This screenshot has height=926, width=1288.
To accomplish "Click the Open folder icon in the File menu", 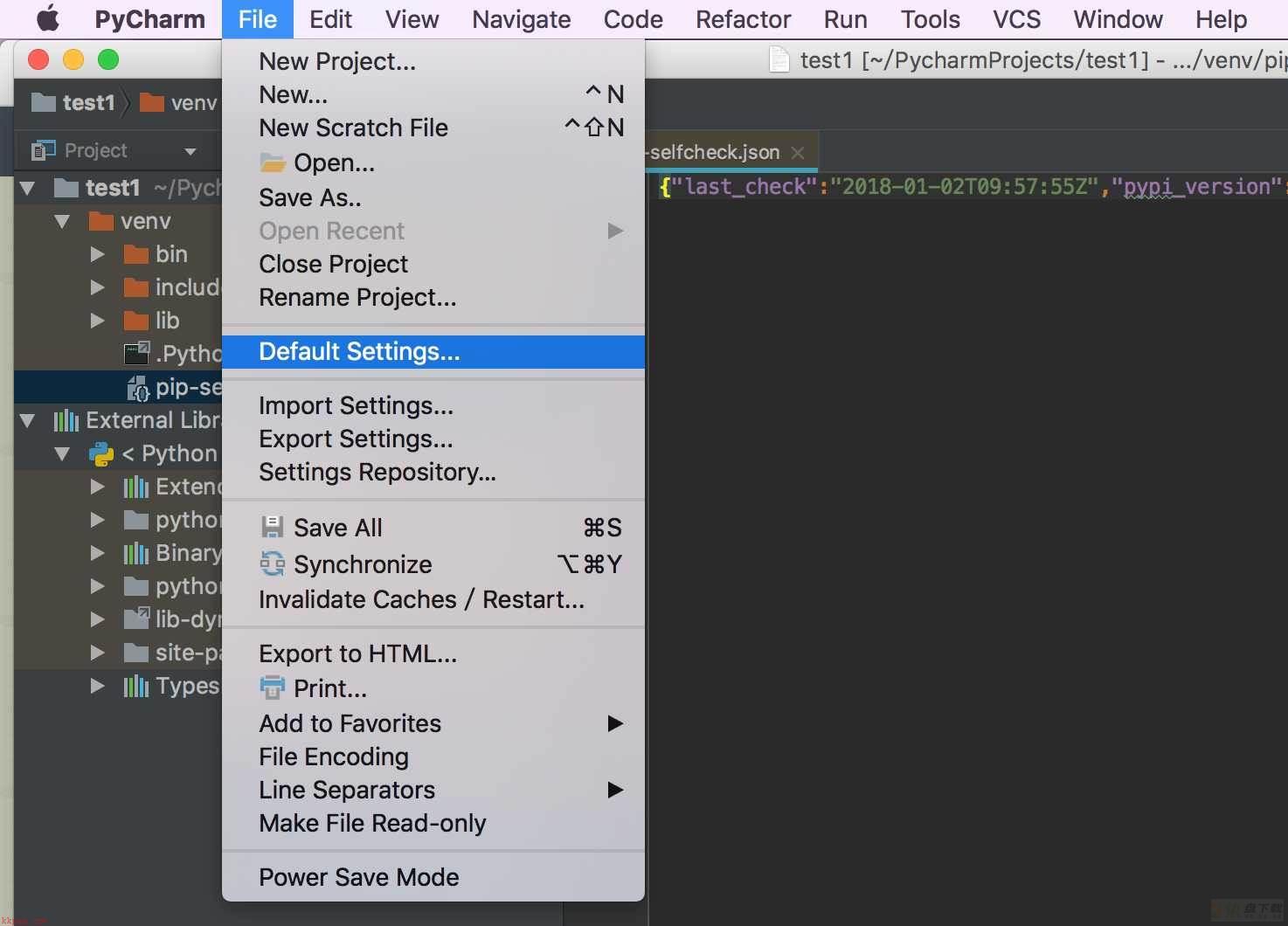I will tap(273, 163).
